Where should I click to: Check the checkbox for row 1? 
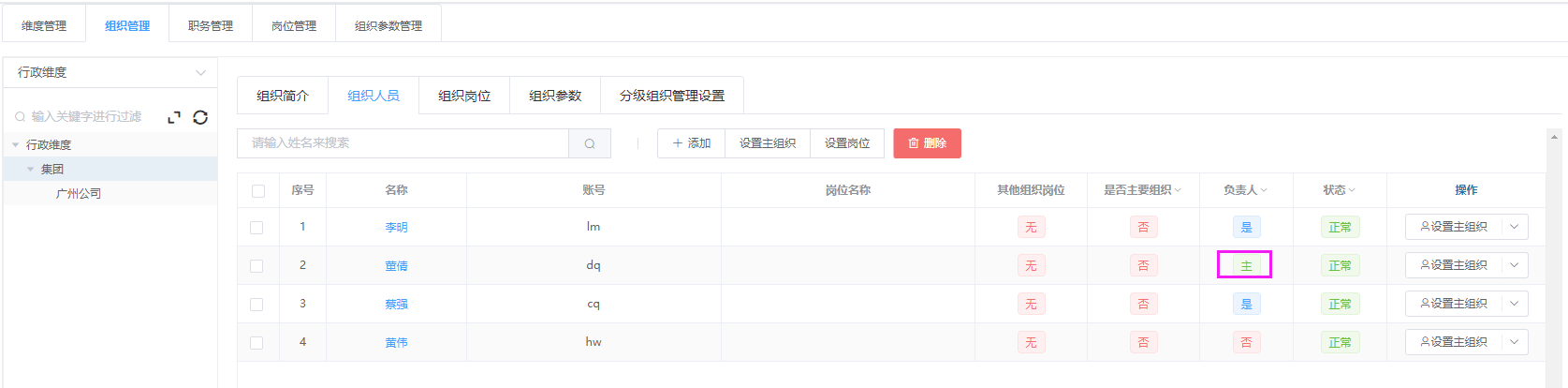click(x=256, y=227)
